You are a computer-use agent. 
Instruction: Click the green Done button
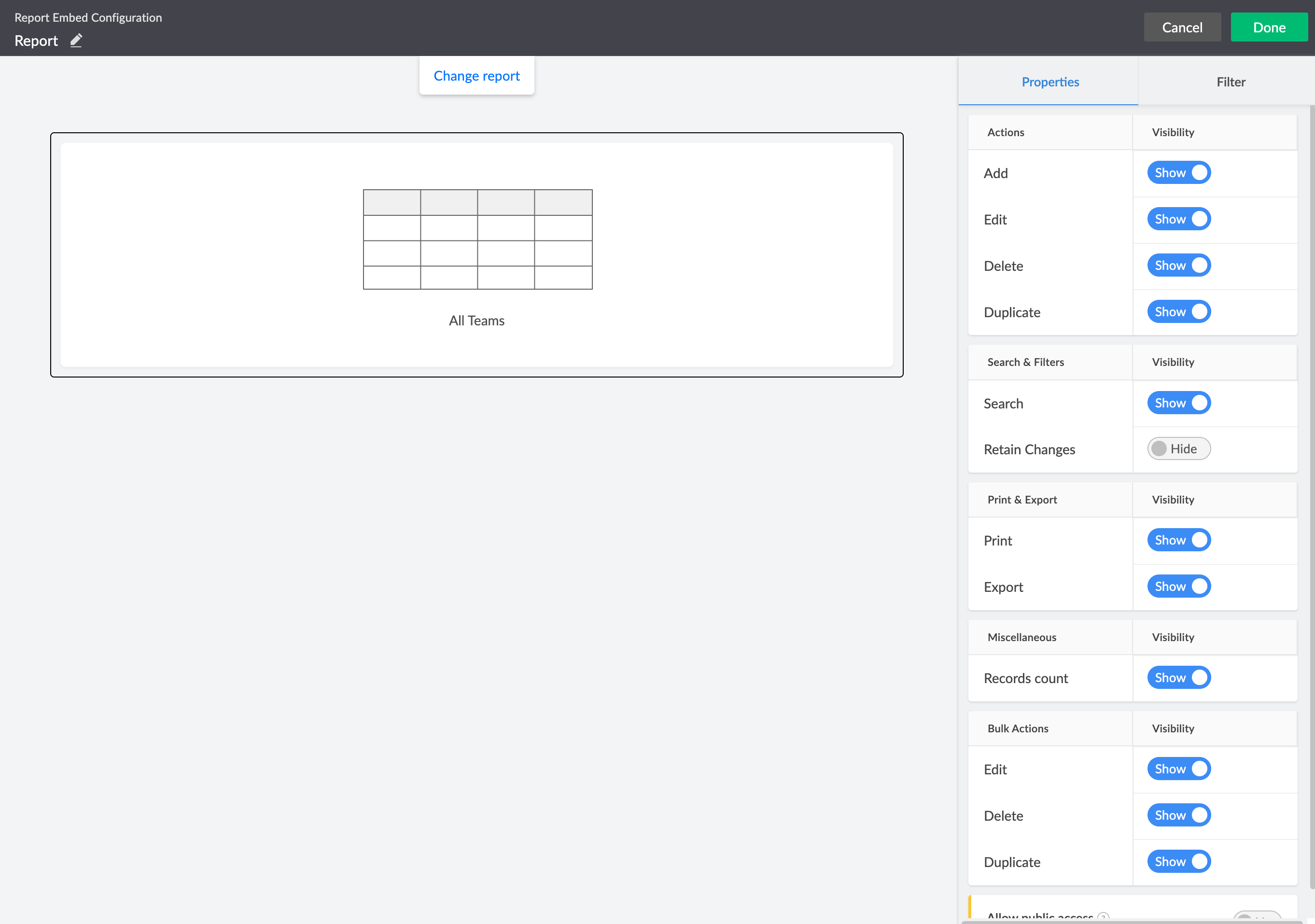(1268, 28)
